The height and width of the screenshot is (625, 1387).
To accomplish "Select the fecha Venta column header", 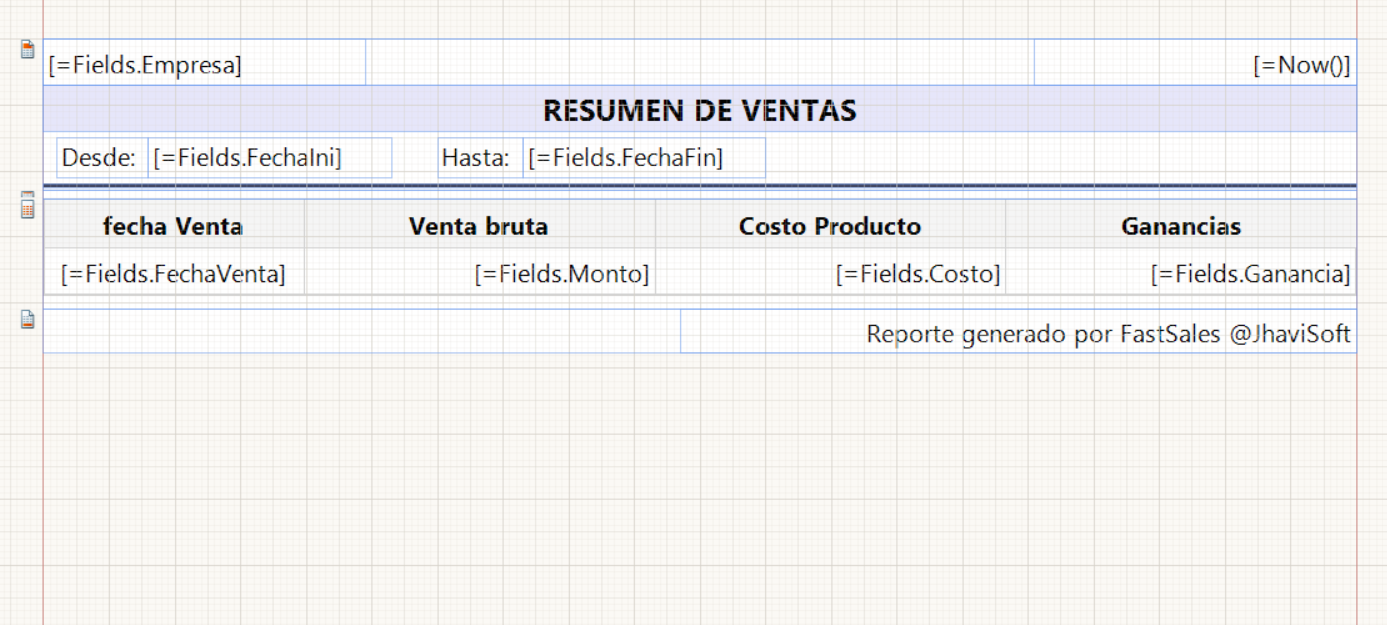I will point(173,227).
